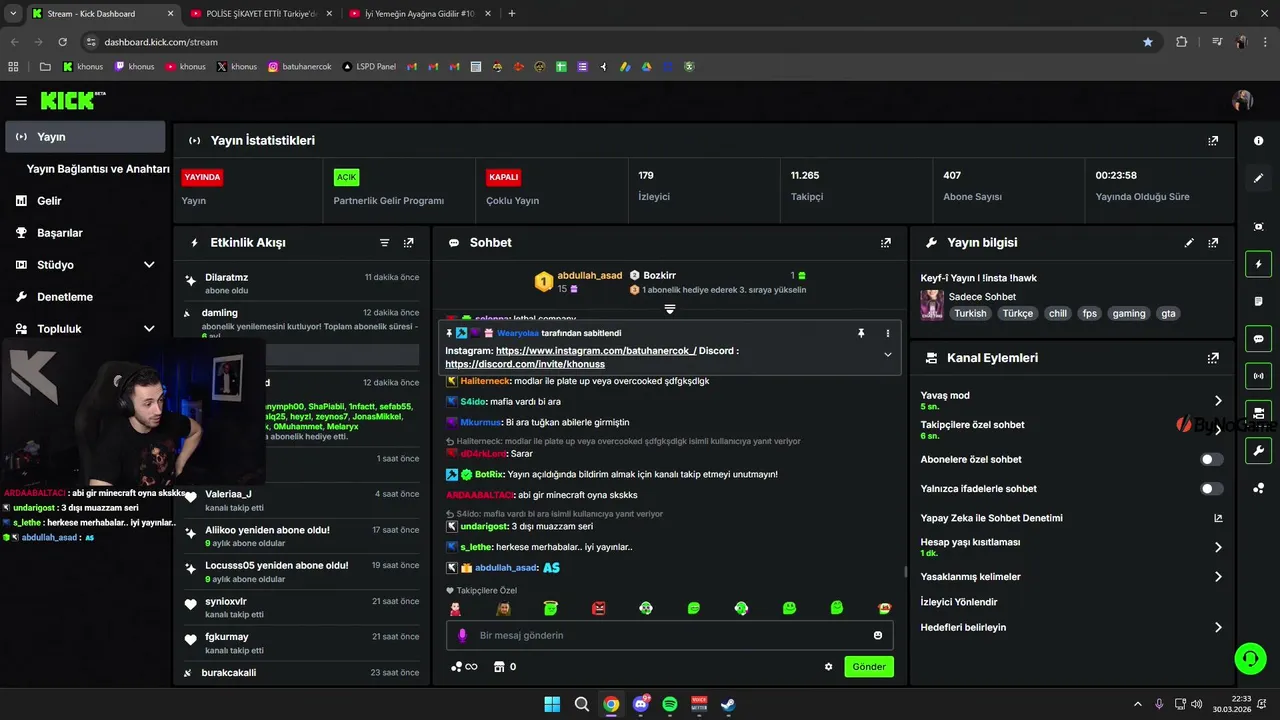Open Yayın Bağlantısı ve Anahtarı page

[x=98, y=169]
